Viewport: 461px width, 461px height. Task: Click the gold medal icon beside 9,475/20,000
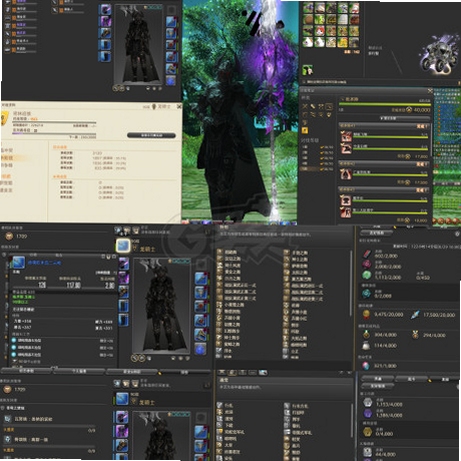366,314
